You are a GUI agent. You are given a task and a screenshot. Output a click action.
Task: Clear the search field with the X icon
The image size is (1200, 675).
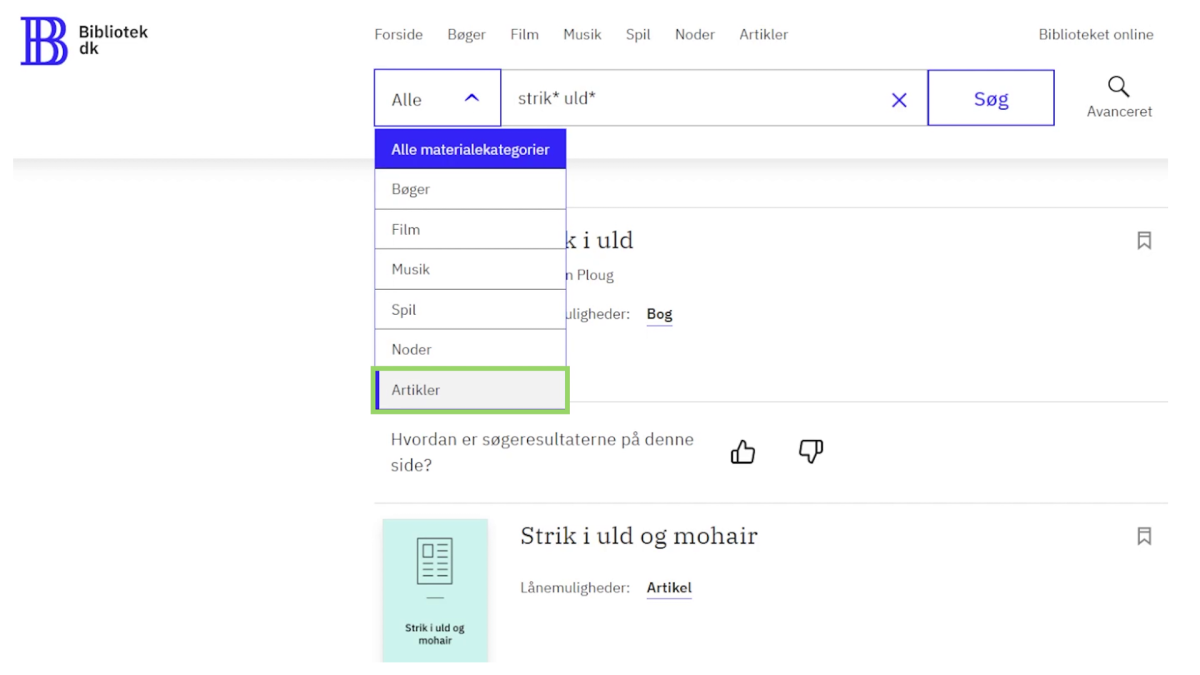(899, 99)
